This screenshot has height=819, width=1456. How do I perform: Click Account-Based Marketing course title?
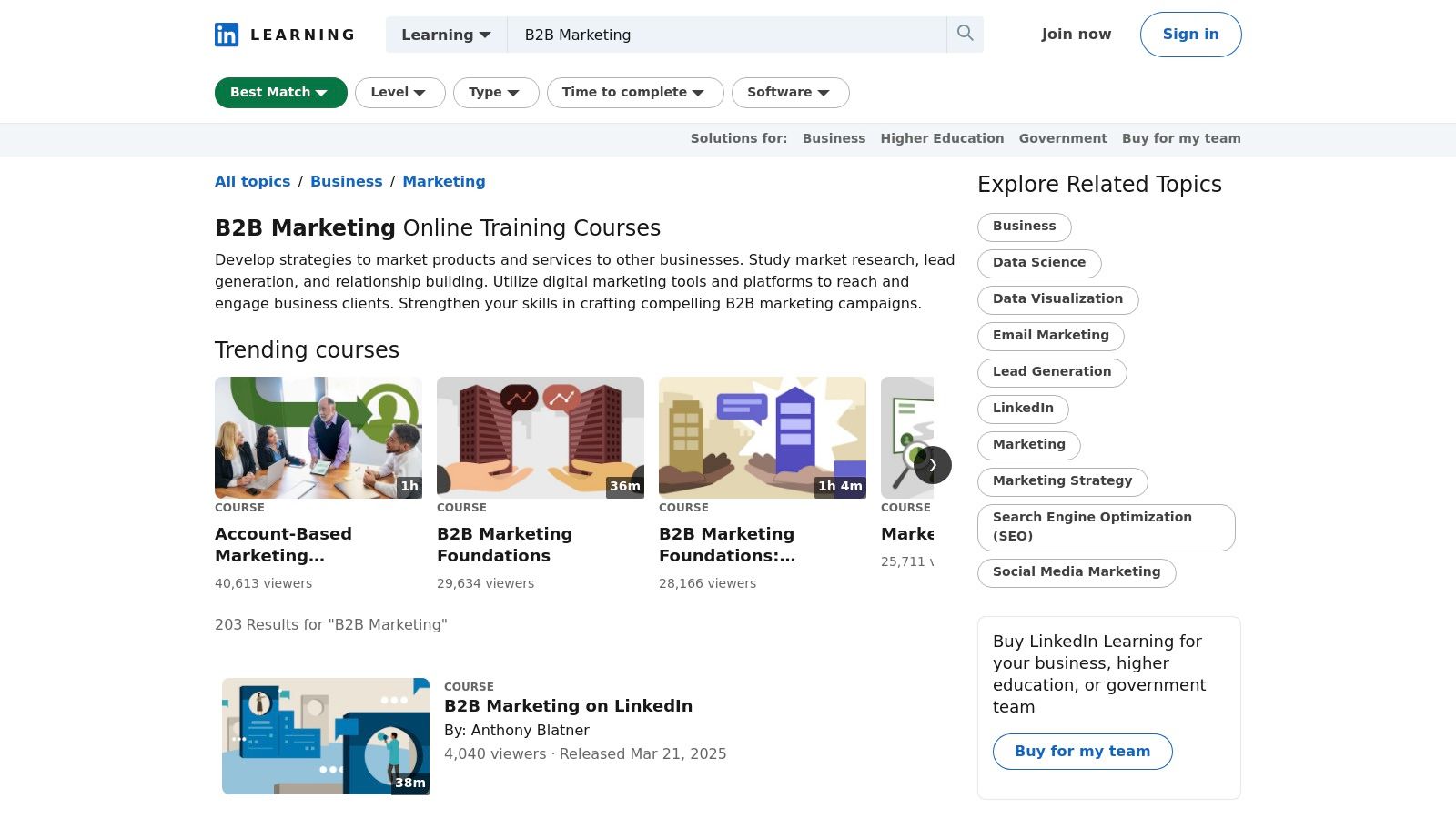click(x=283, y=545)
